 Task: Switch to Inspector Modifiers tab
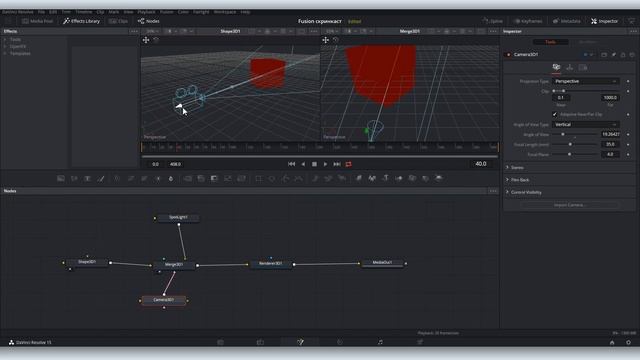[587, 42]
